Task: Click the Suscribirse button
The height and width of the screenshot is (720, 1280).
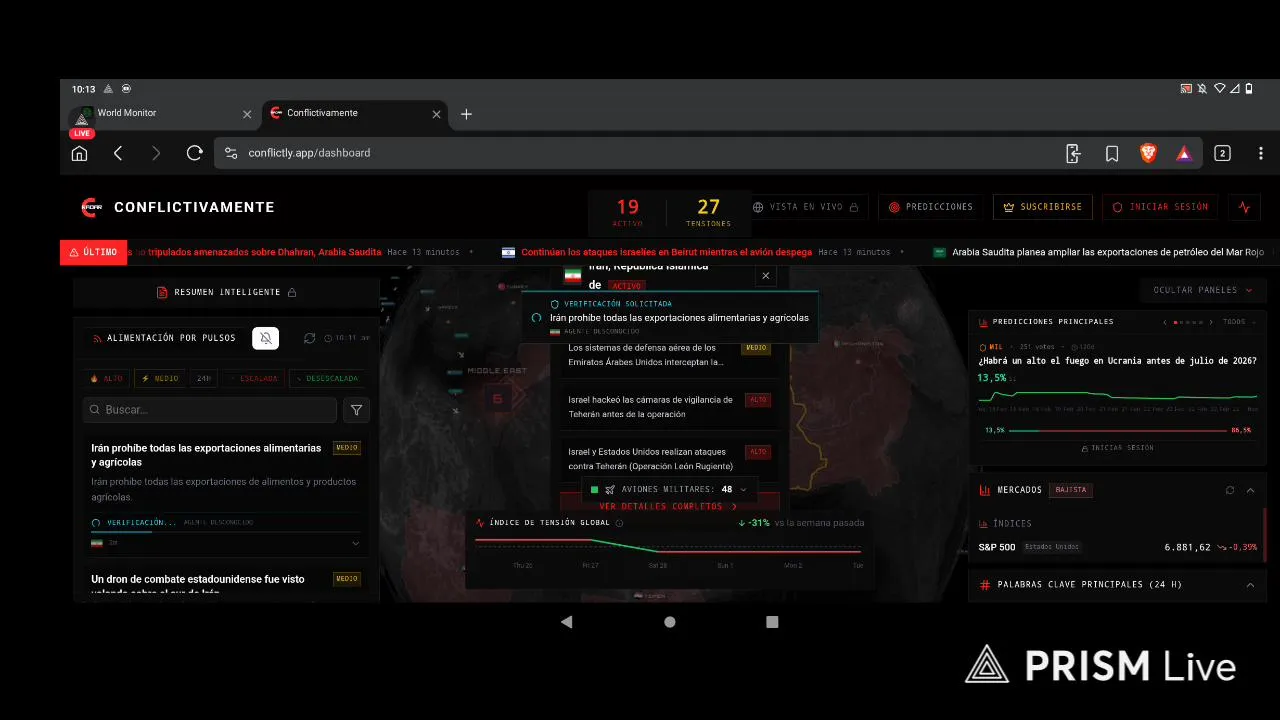Action: (x=1042, y=207)
